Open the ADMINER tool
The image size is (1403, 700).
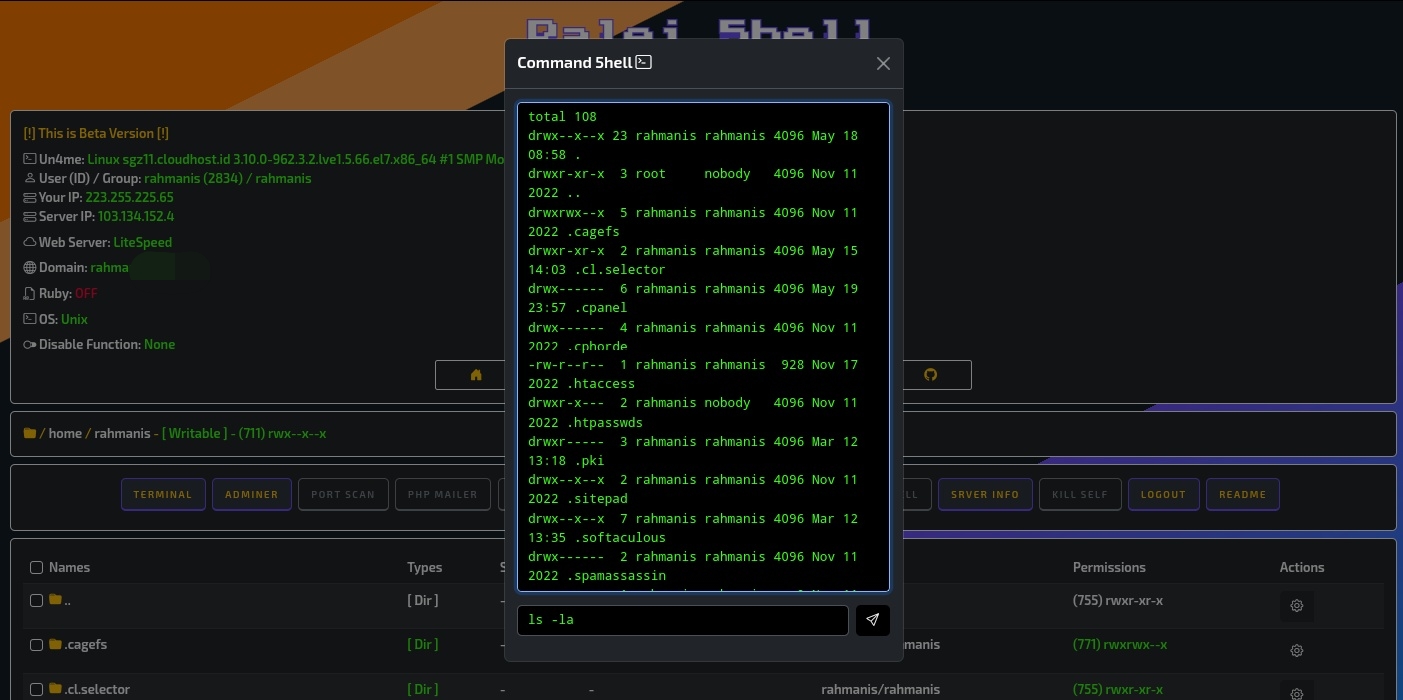[x=252, y=494]
